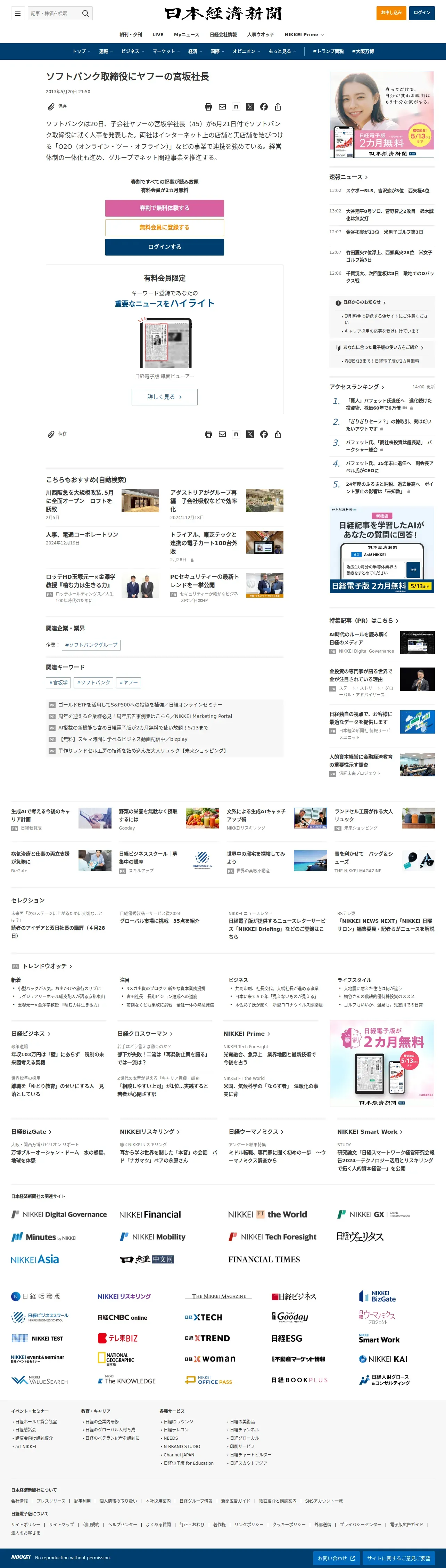Share on Facebook using icon under article date
This screenshot has width=446, height=1568.
point(264,106)
